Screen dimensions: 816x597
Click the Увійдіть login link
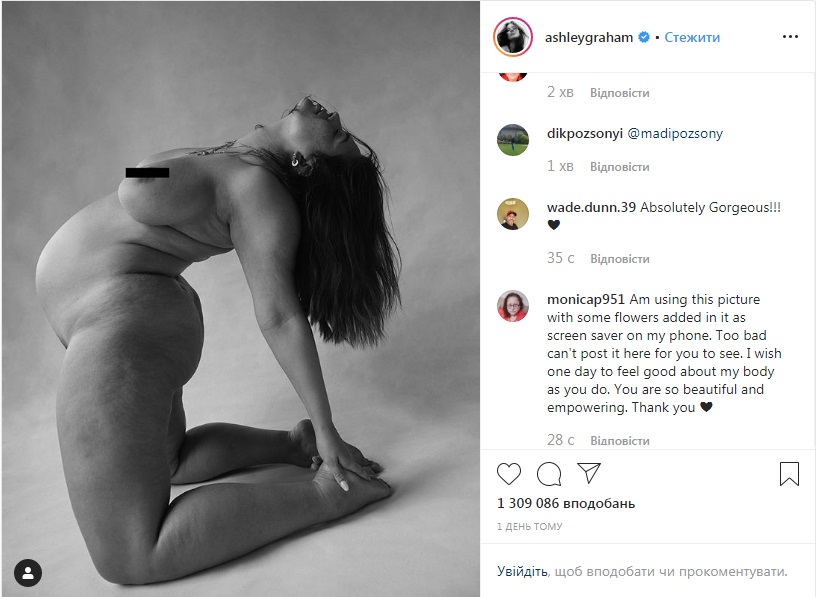click(x=522, y=572)
